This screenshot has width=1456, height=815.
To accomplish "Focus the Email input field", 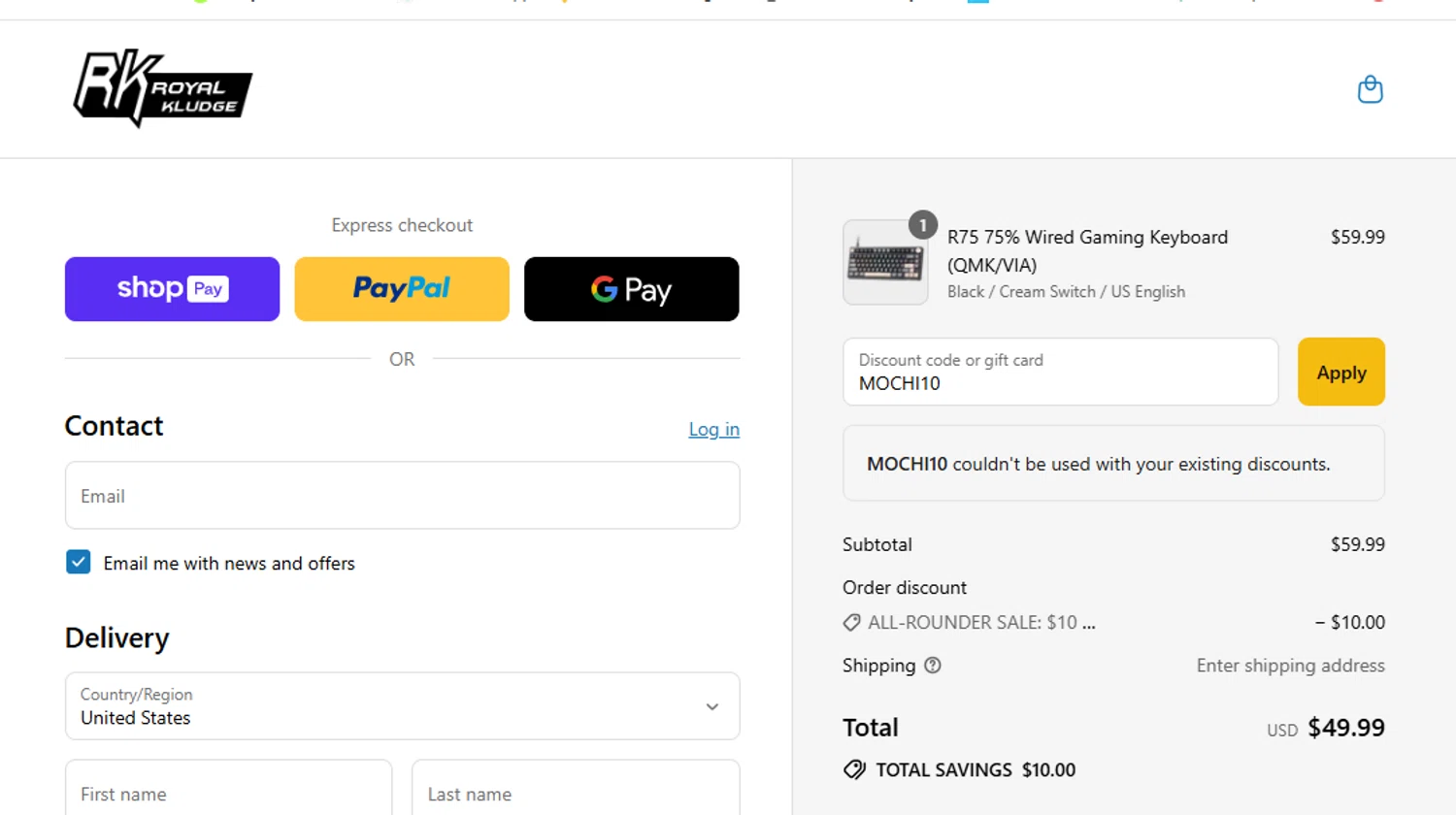I will point(402,496).
